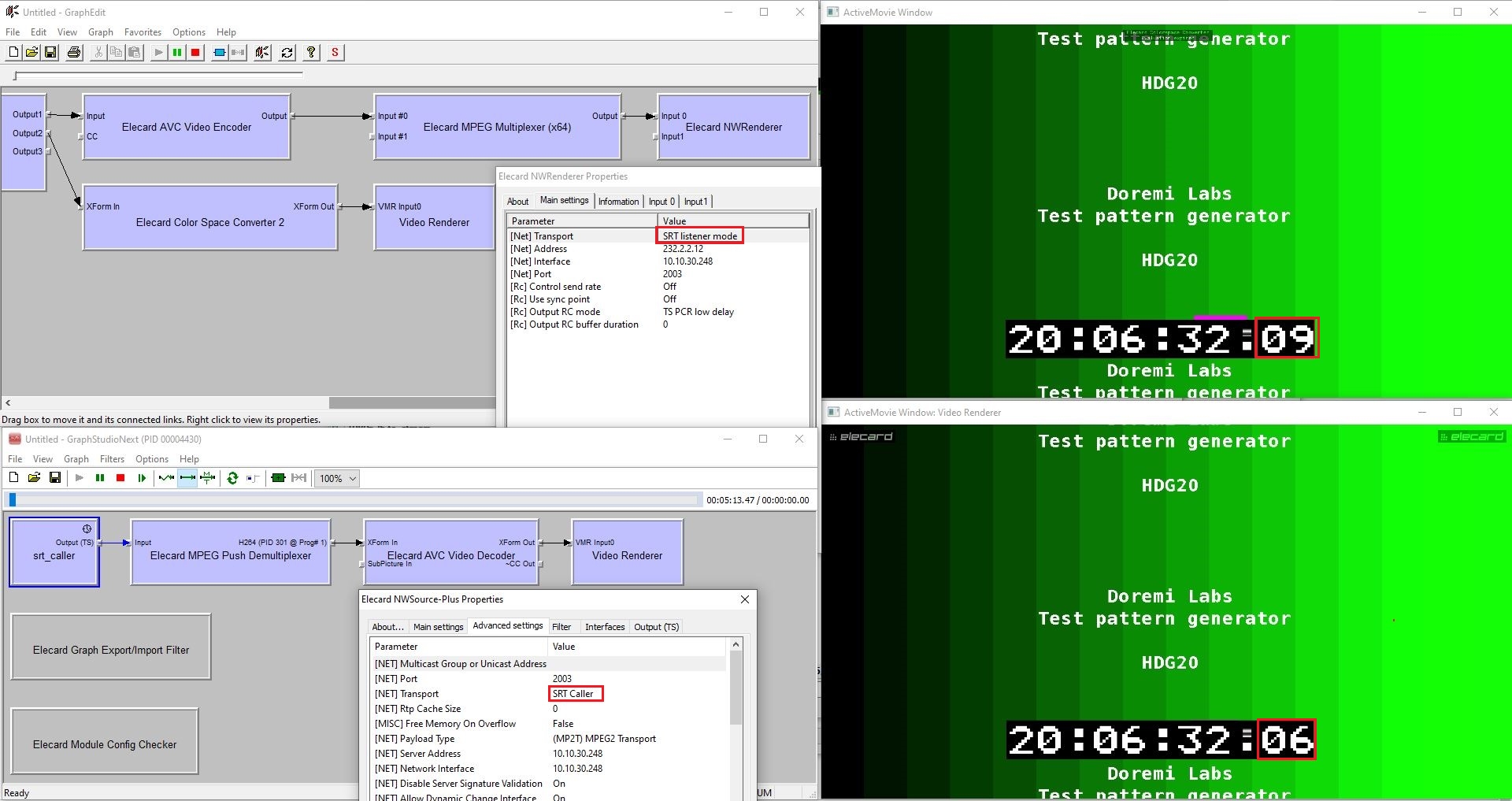Play the graph in GraphEdit
This screenshot has width=1512, height=801.
159,52
